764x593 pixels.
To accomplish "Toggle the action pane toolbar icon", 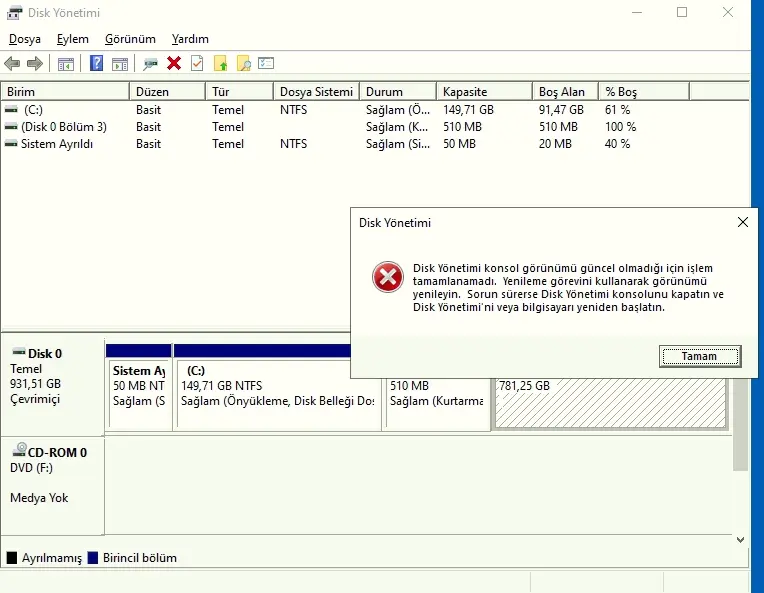I will click(120, 63).
